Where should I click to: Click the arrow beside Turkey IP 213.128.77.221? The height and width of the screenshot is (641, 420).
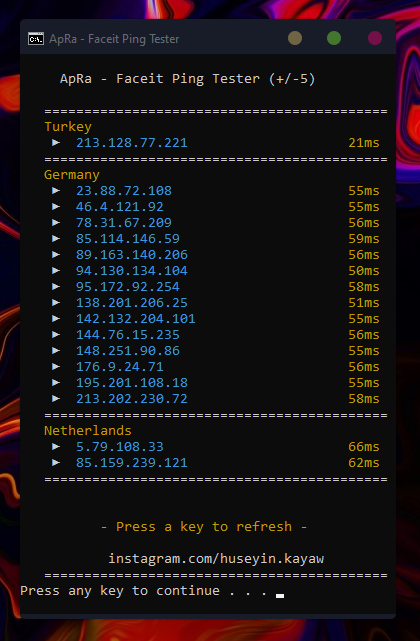tap(56, 142)
